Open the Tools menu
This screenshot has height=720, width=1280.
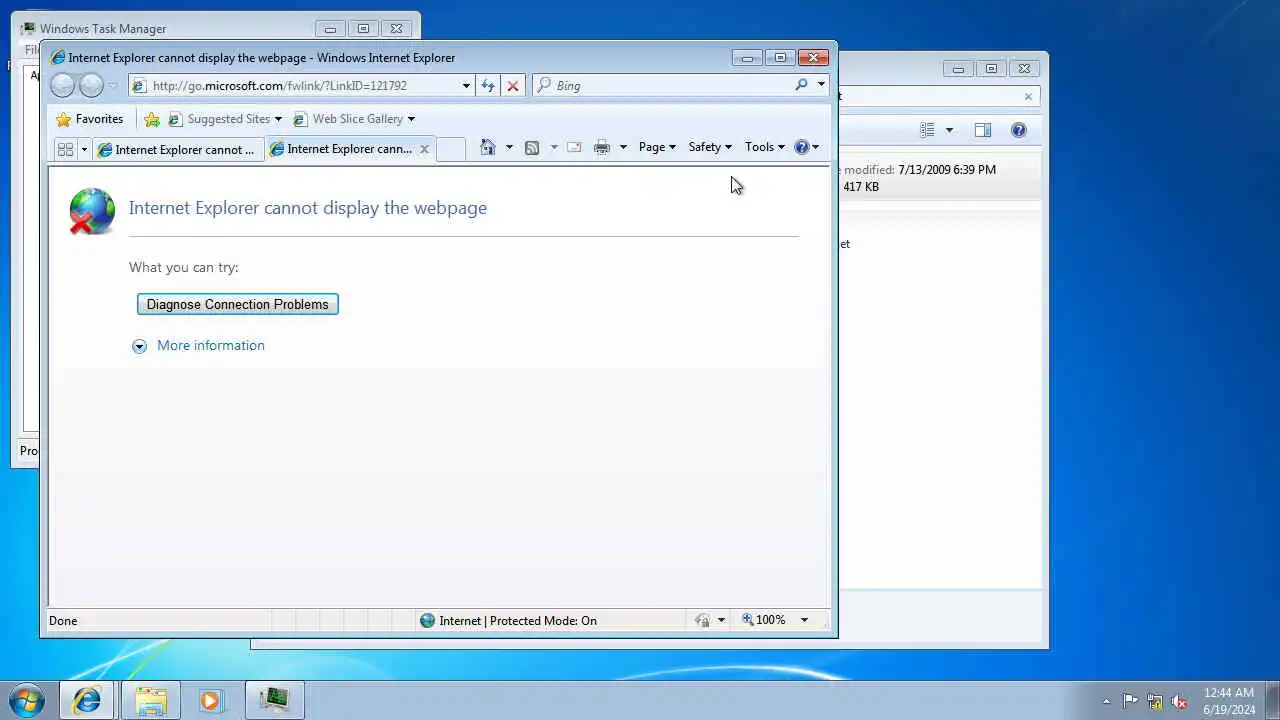tap(765, 147)
